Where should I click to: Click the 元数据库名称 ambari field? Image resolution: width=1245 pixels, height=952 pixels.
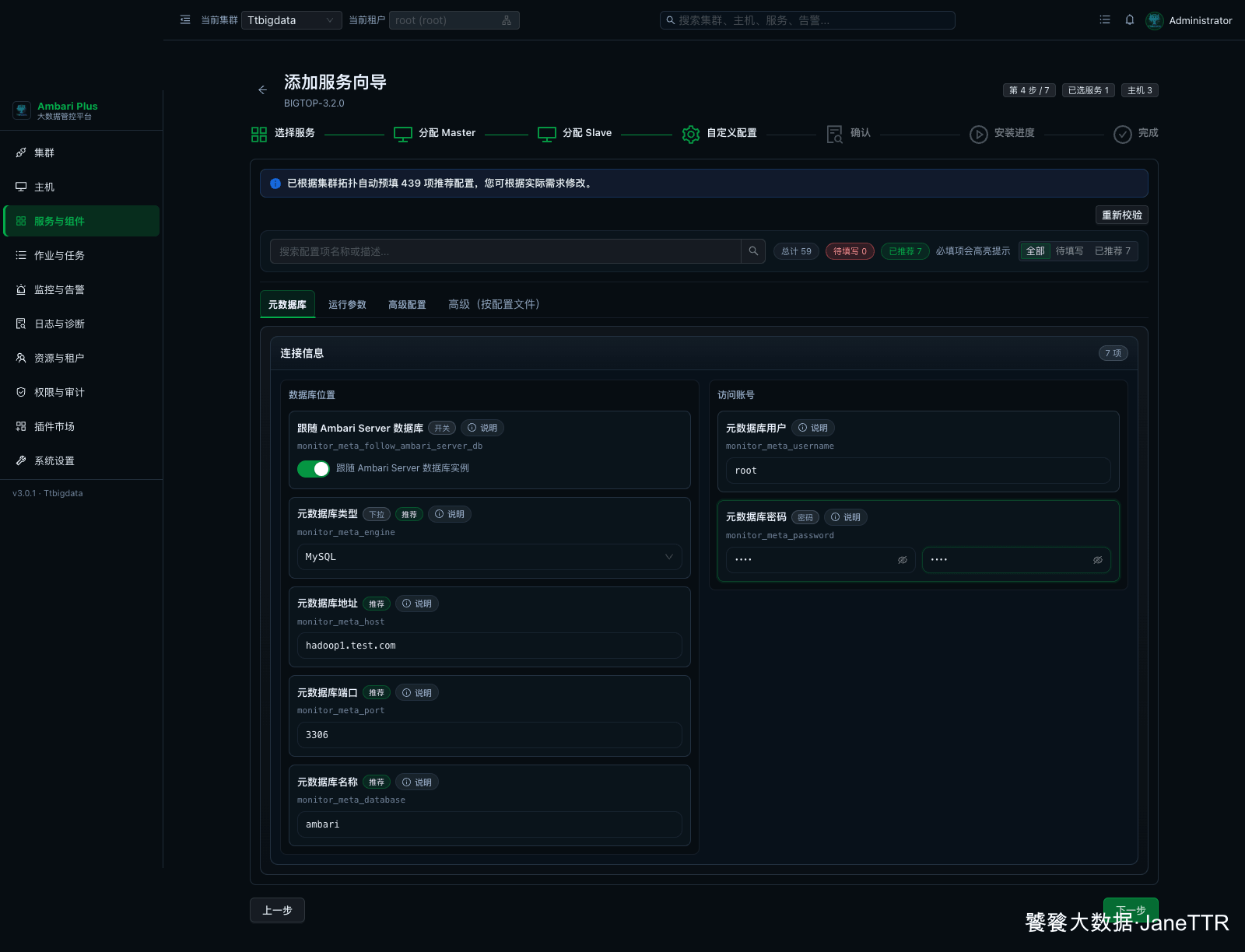tap(489, 824)
